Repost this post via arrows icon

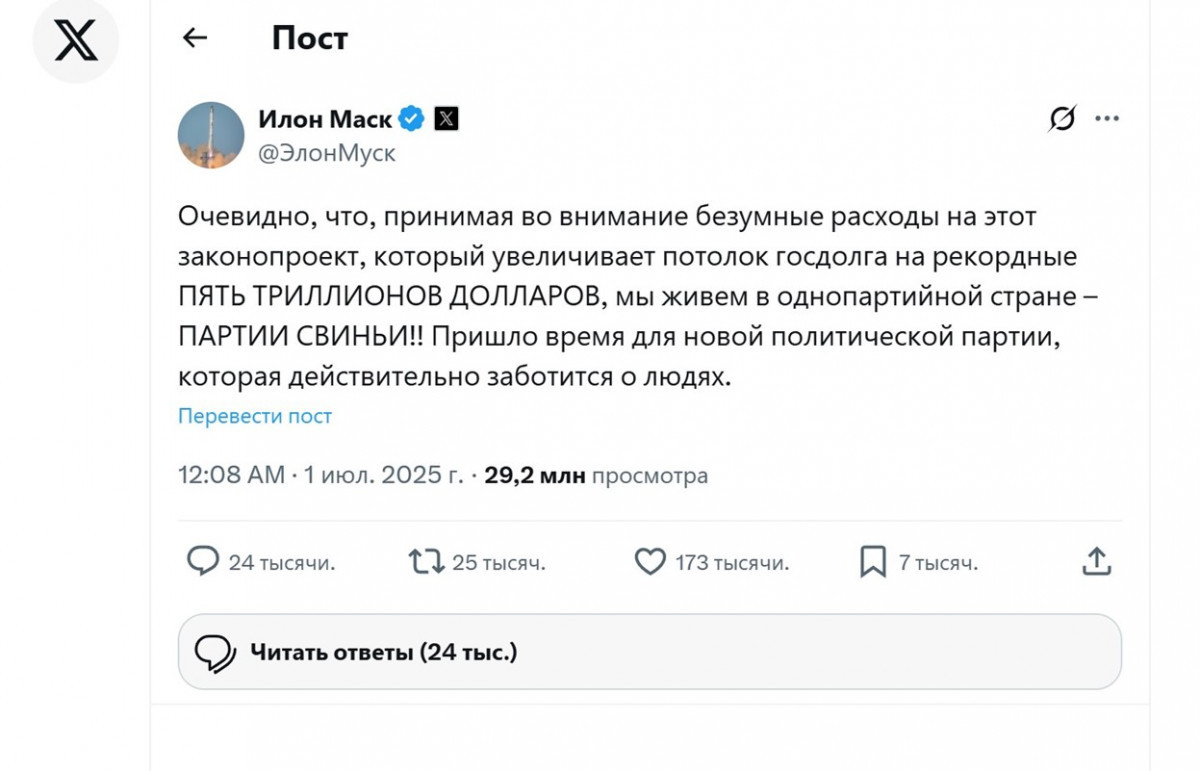427,562
